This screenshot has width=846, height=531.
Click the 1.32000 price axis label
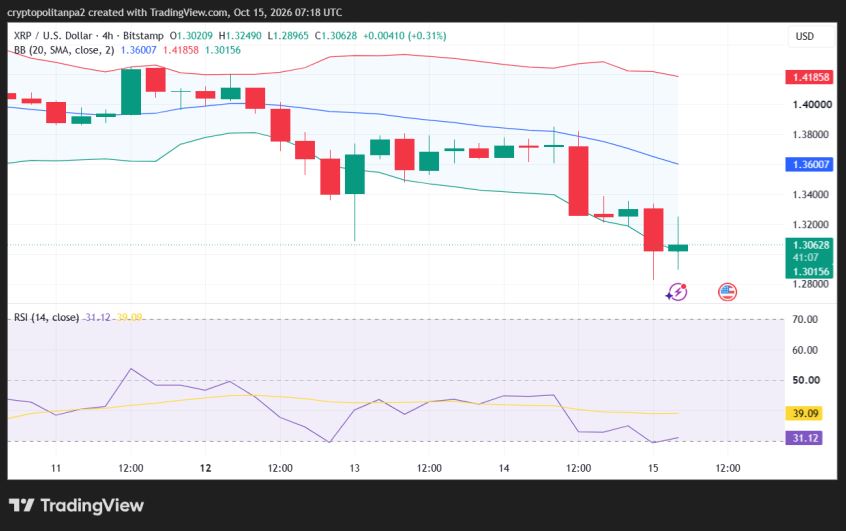[810, 224]
